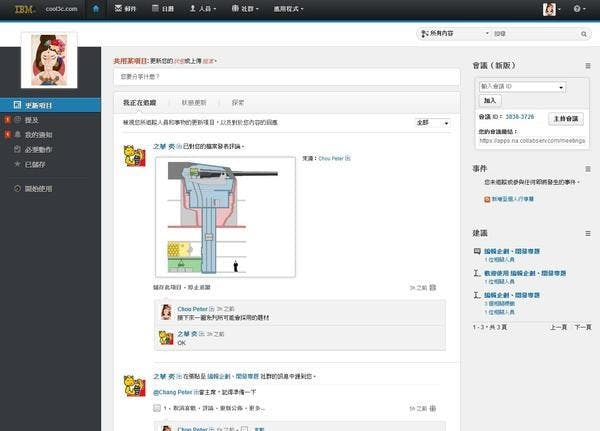Open the 事件 (Events) panel menu icon

click(588, 169)
